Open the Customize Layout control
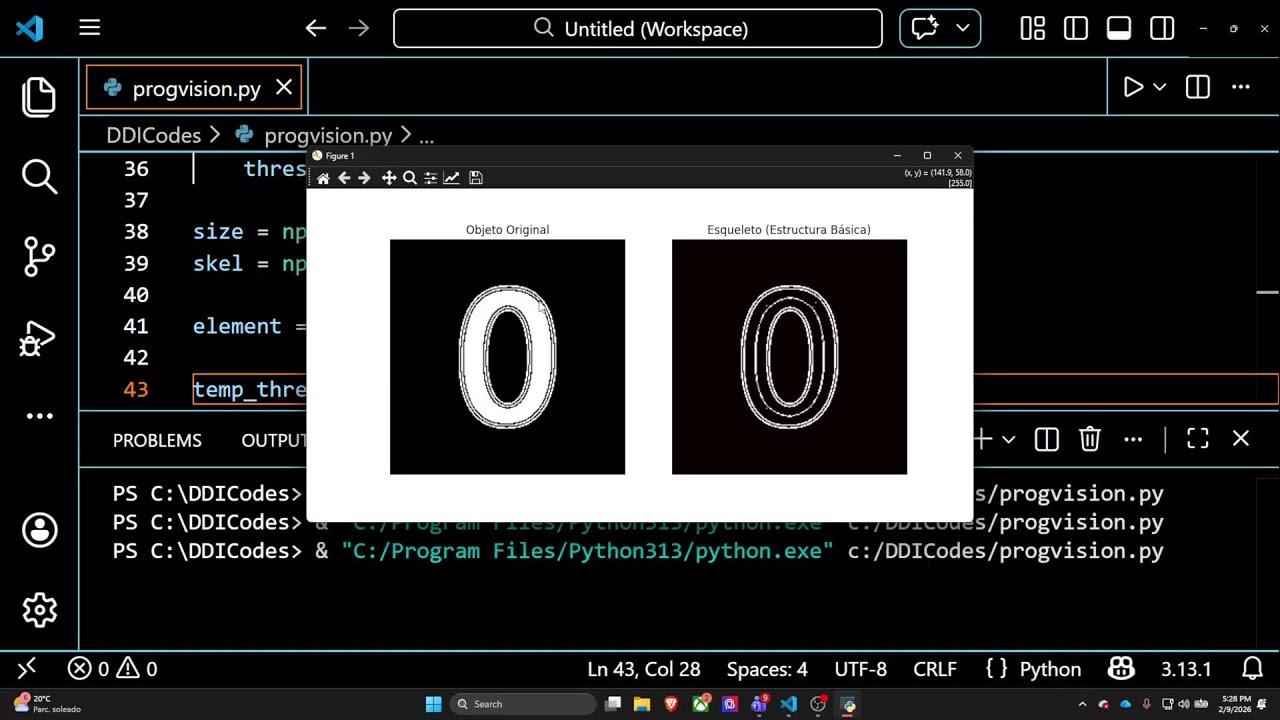The image size is (1280, 720). point(1033,29)
